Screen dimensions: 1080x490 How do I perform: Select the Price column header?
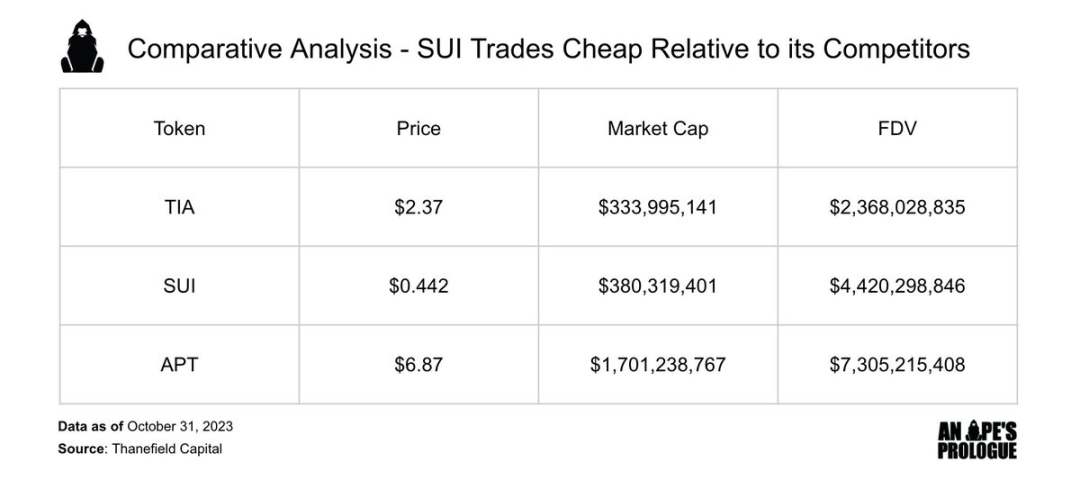pyautogui.click(x=418, y=128)
